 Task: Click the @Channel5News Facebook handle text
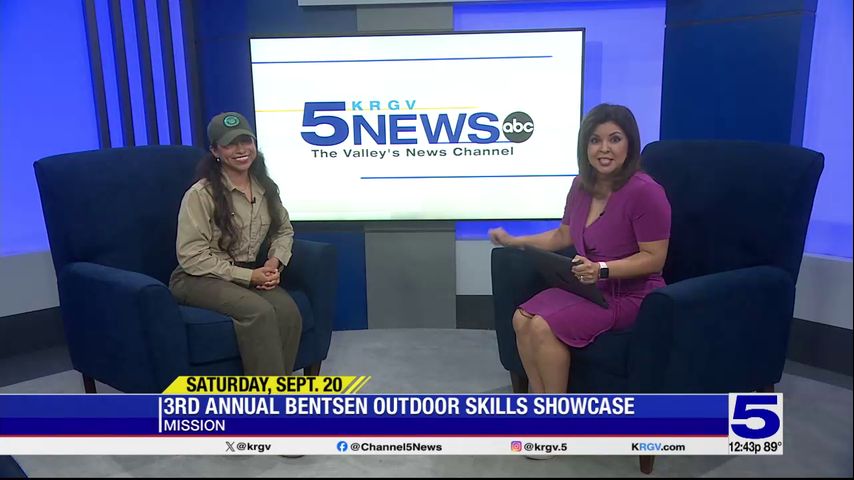tap(395, 446)
